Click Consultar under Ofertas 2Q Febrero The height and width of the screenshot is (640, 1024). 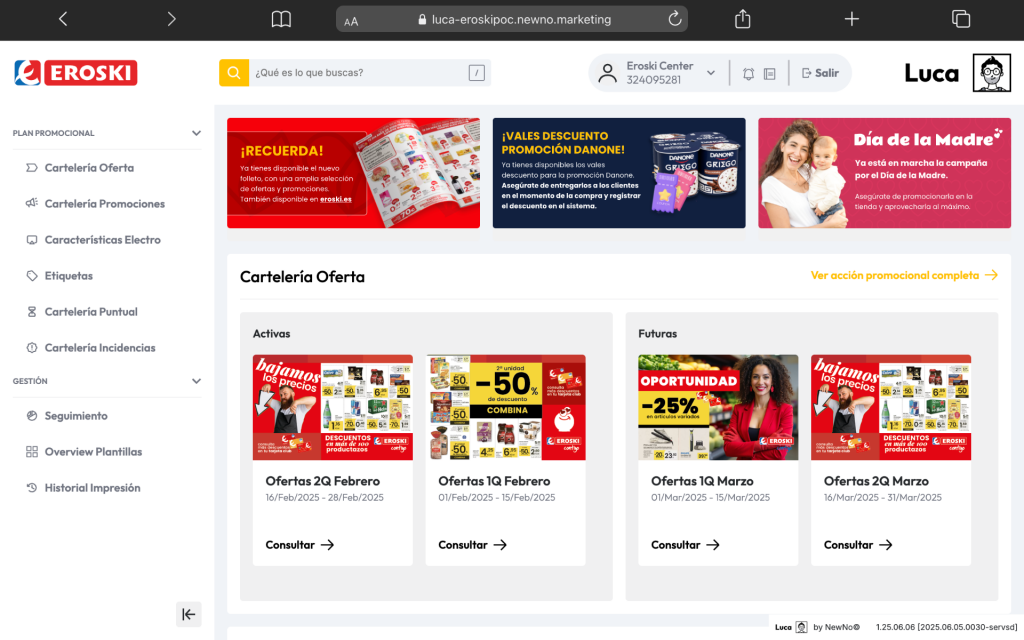299,545
